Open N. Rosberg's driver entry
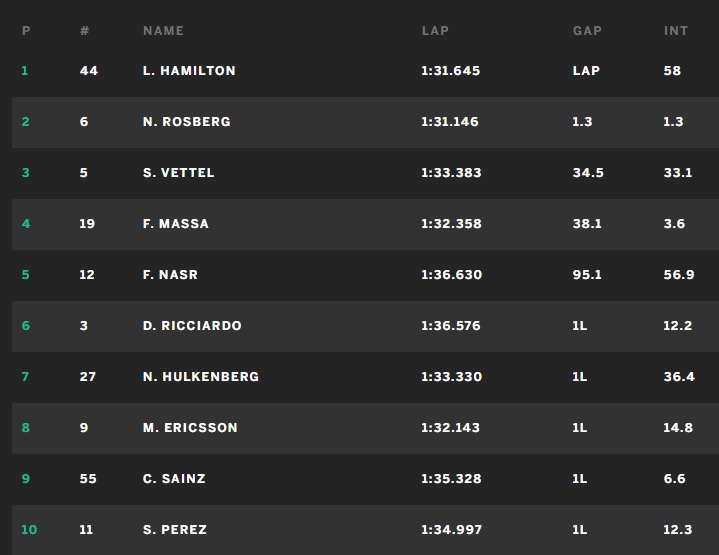 tap(186, 122)
